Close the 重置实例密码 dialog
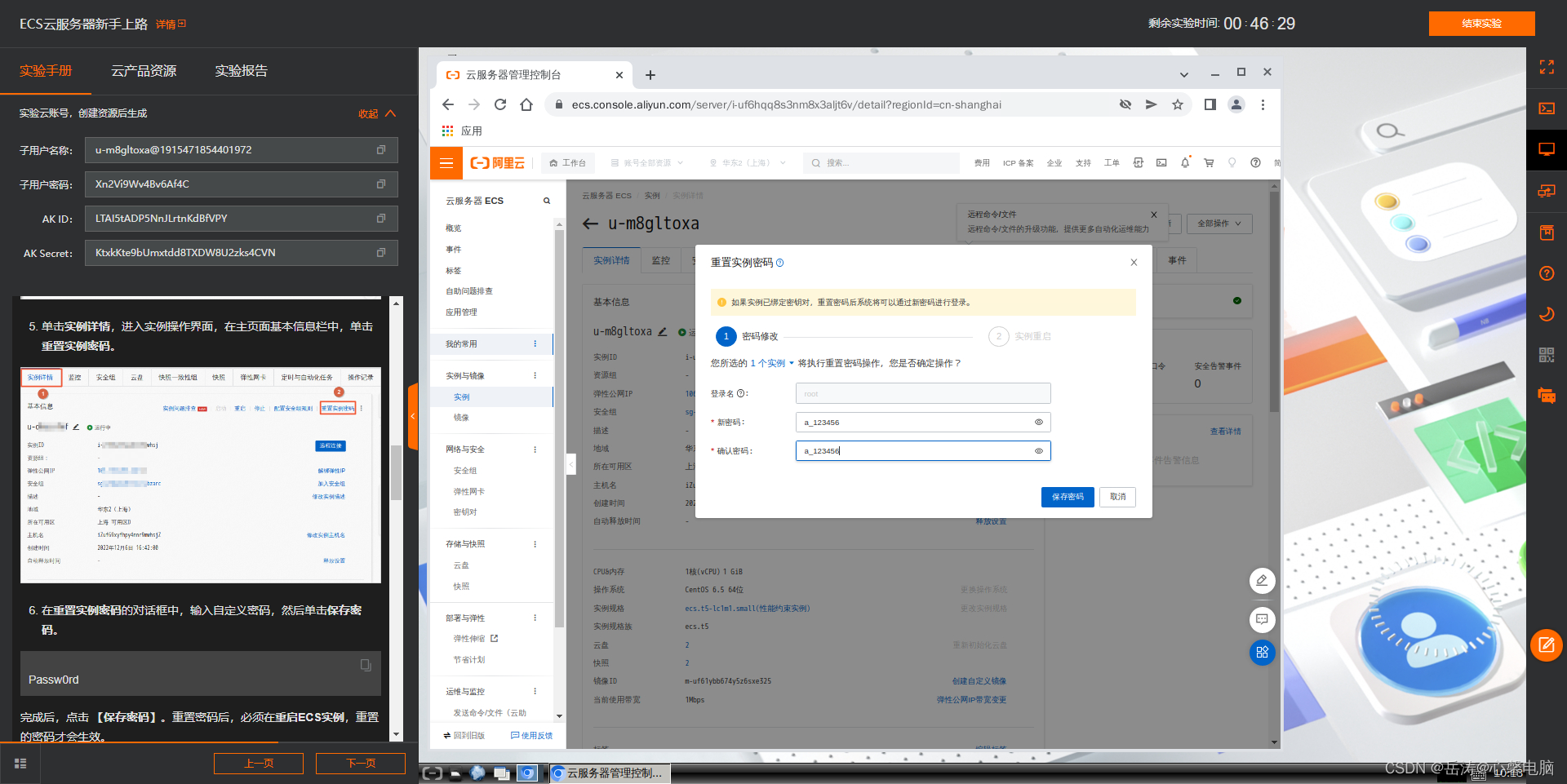This screenshot has width=1567, height=784. [x=1134, y=263]
